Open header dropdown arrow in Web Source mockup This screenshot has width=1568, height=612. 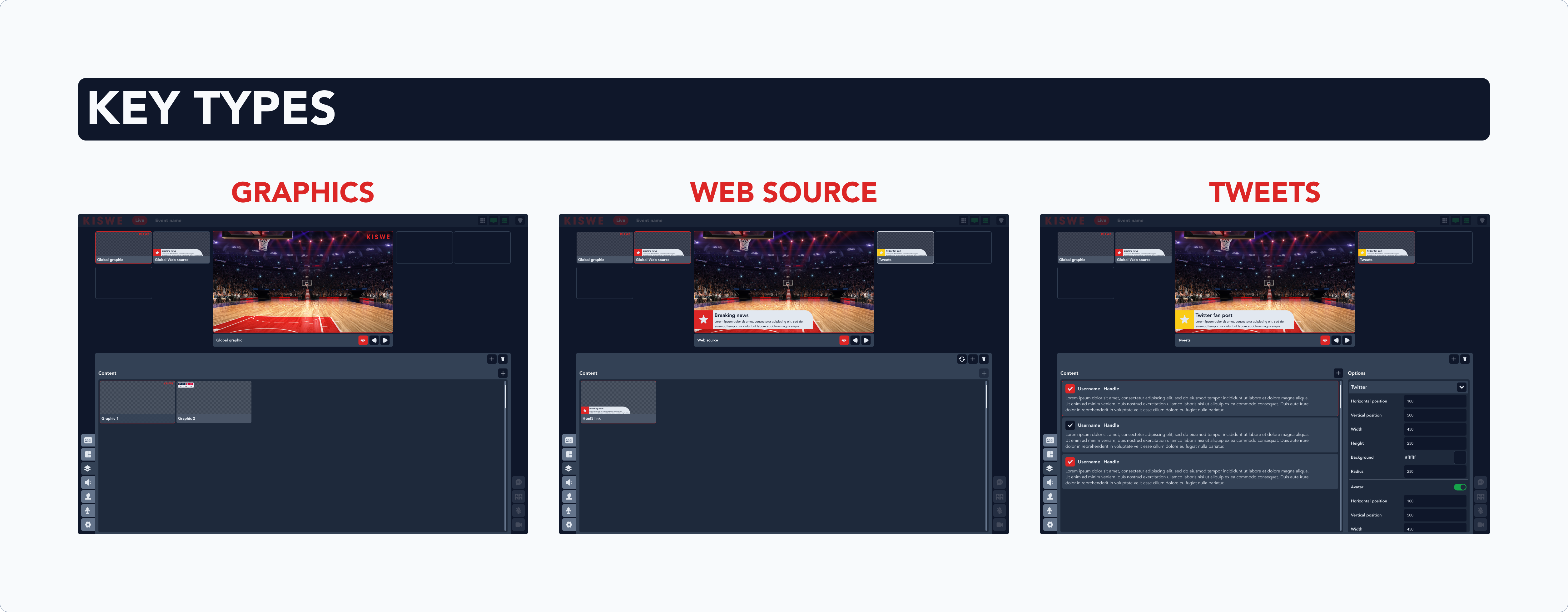click(1001, 221)
